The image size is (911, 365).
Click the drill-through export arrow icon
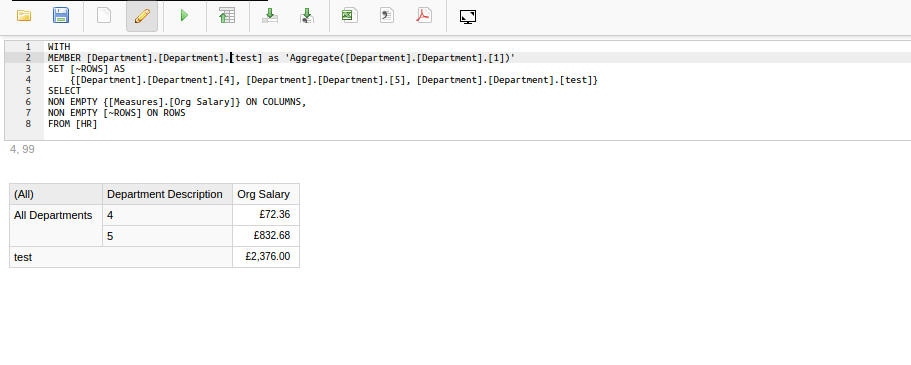pos(307,16)
